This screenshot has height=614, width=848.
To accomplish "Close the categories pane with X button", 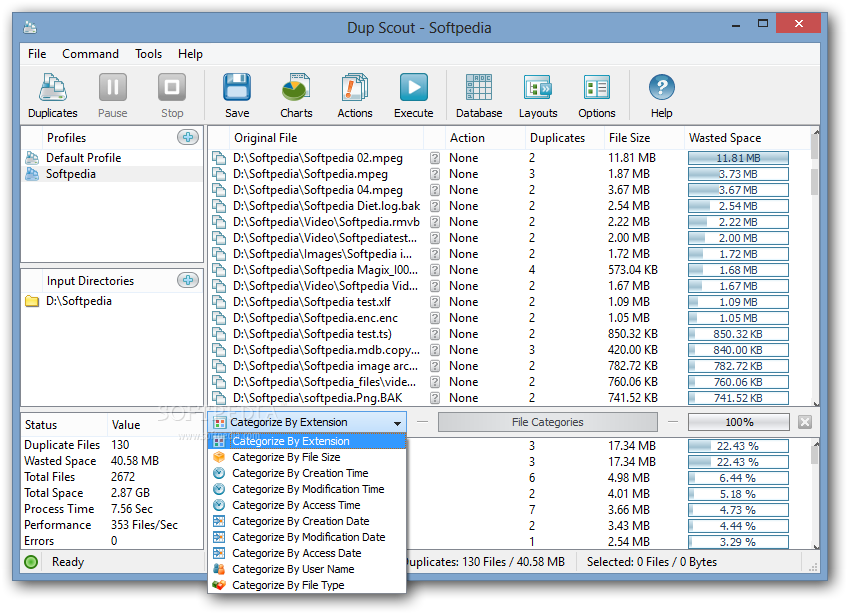I will [x=805, y=422].
